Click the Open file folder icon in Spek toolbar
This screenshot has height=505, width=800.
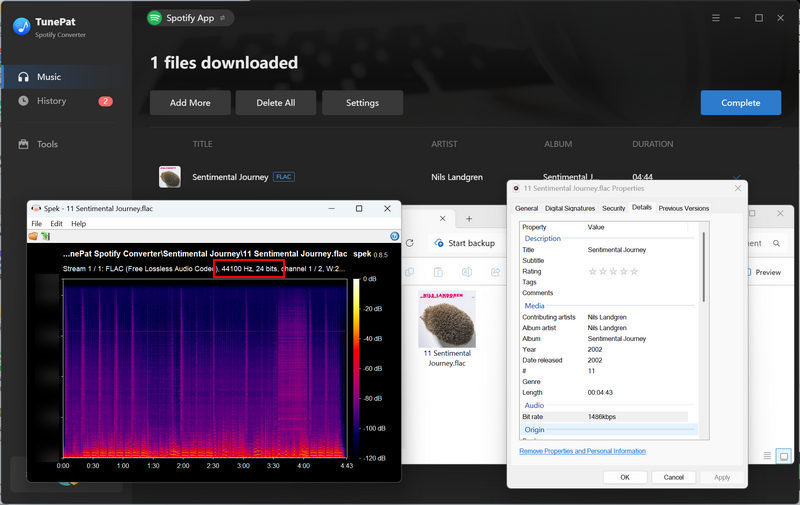click(x=34, y=236)
